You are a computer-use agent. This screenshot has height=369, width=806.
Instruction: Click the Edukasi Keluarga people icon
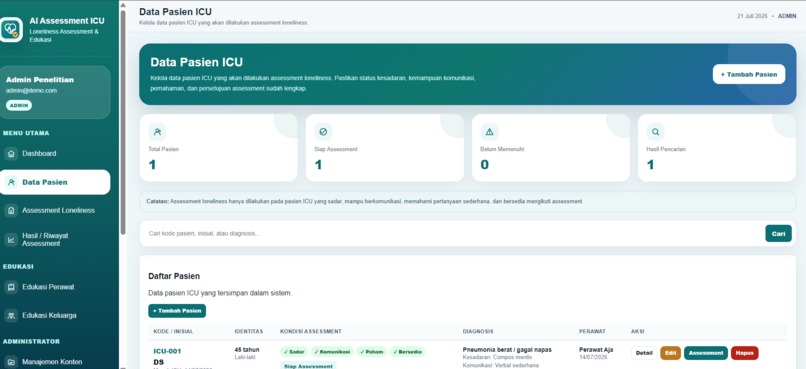pos(11,315)
